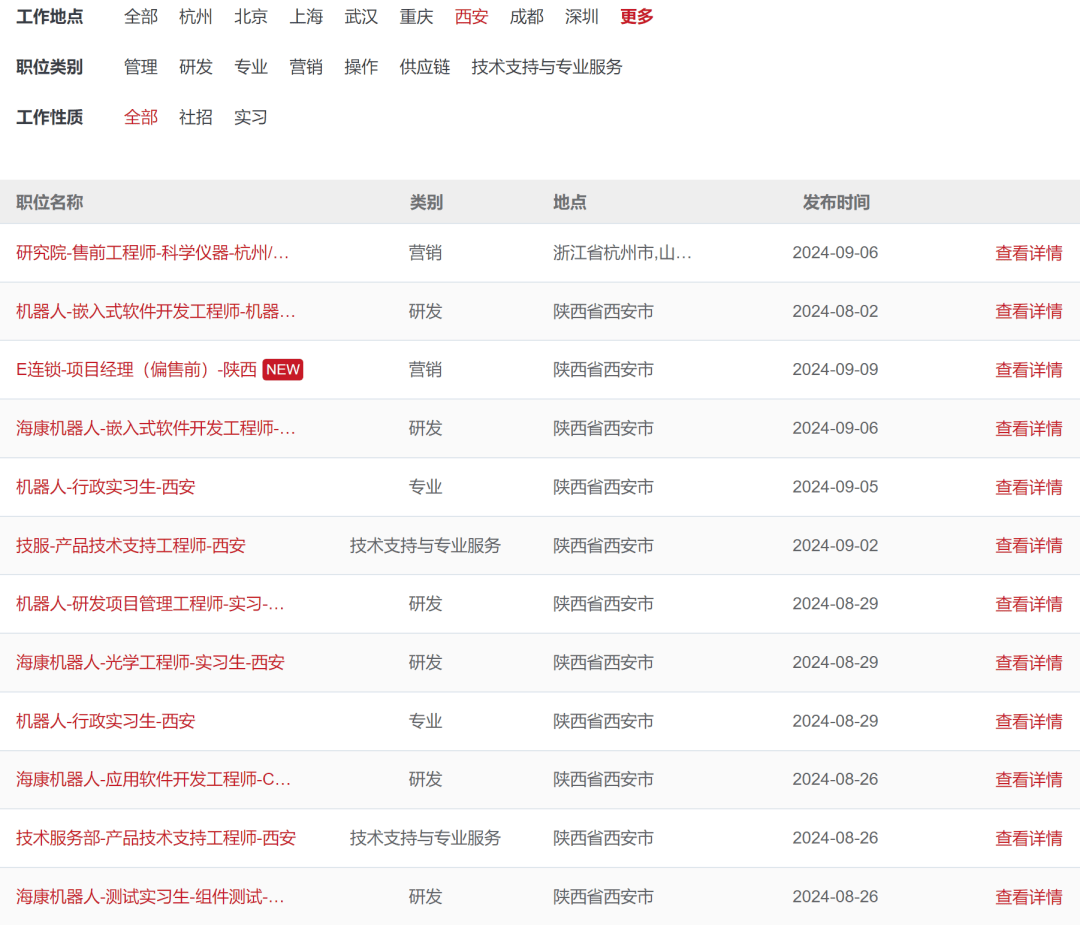Select 深圳 as work location
The width and height of the screenshot is (1080, 925).
point(581,17)
